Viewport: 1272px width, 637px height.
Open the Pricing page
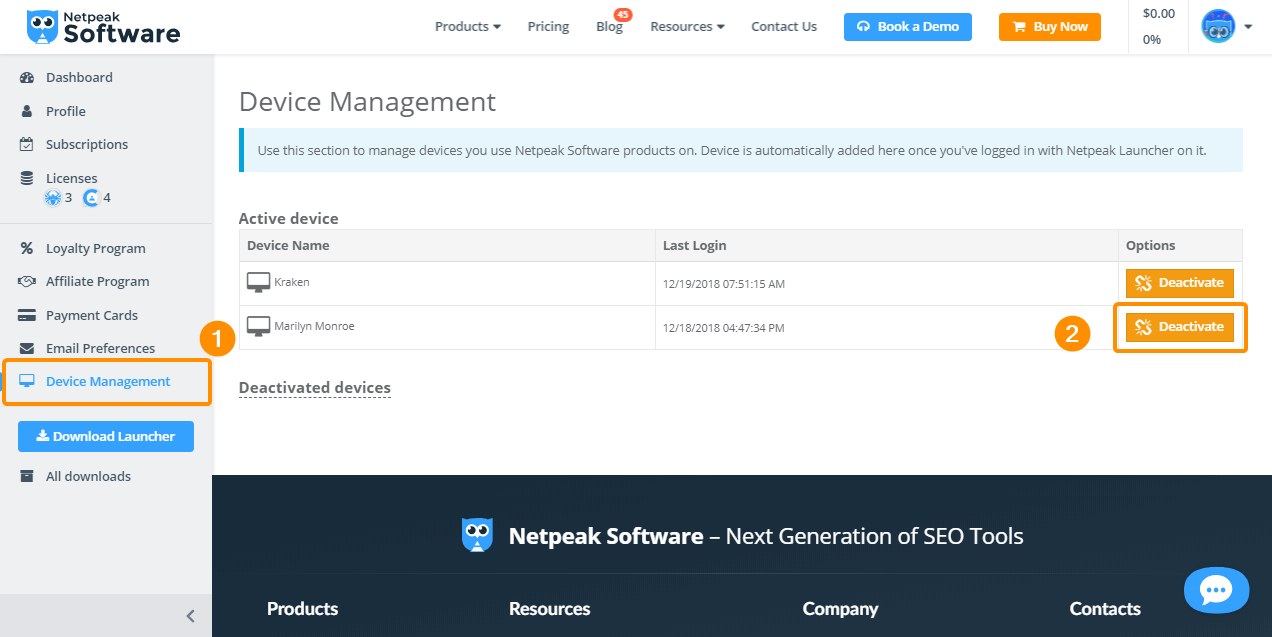548,27
